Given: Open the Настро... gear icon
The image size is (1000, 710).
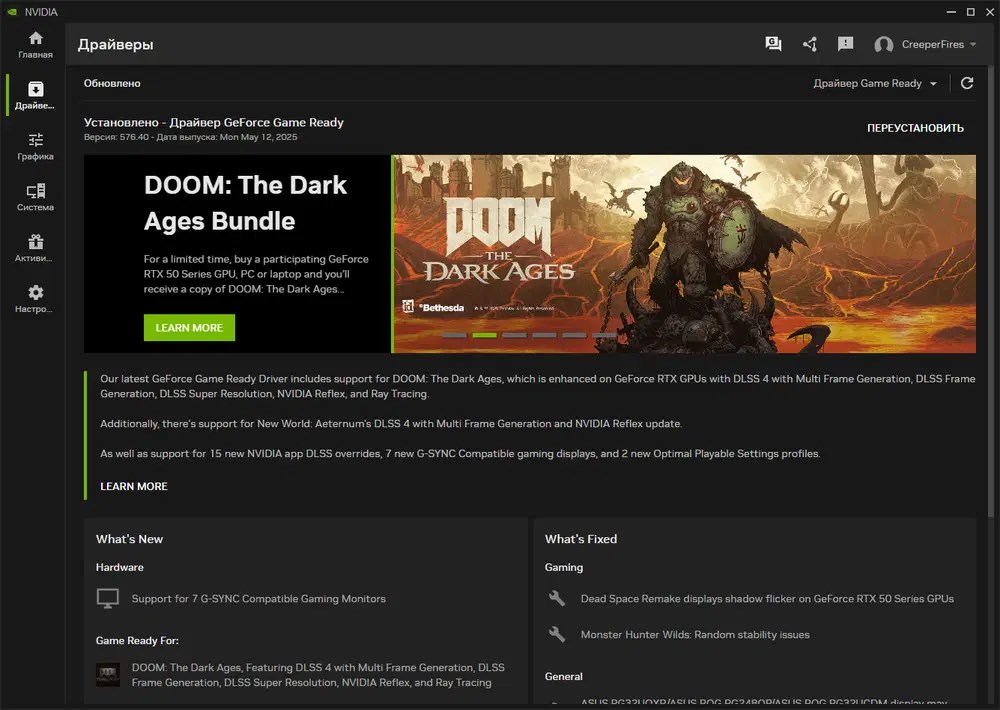Looking at the screenshot, I should tap(36, 299).
